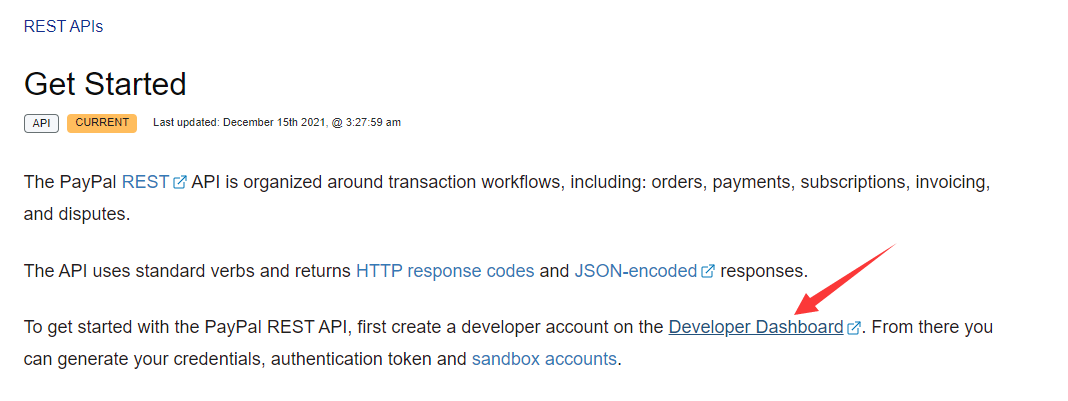Viewport: 1068px width, 401px height.
Task: Open the REST link in first paragraph
Action: click(146, 183)
